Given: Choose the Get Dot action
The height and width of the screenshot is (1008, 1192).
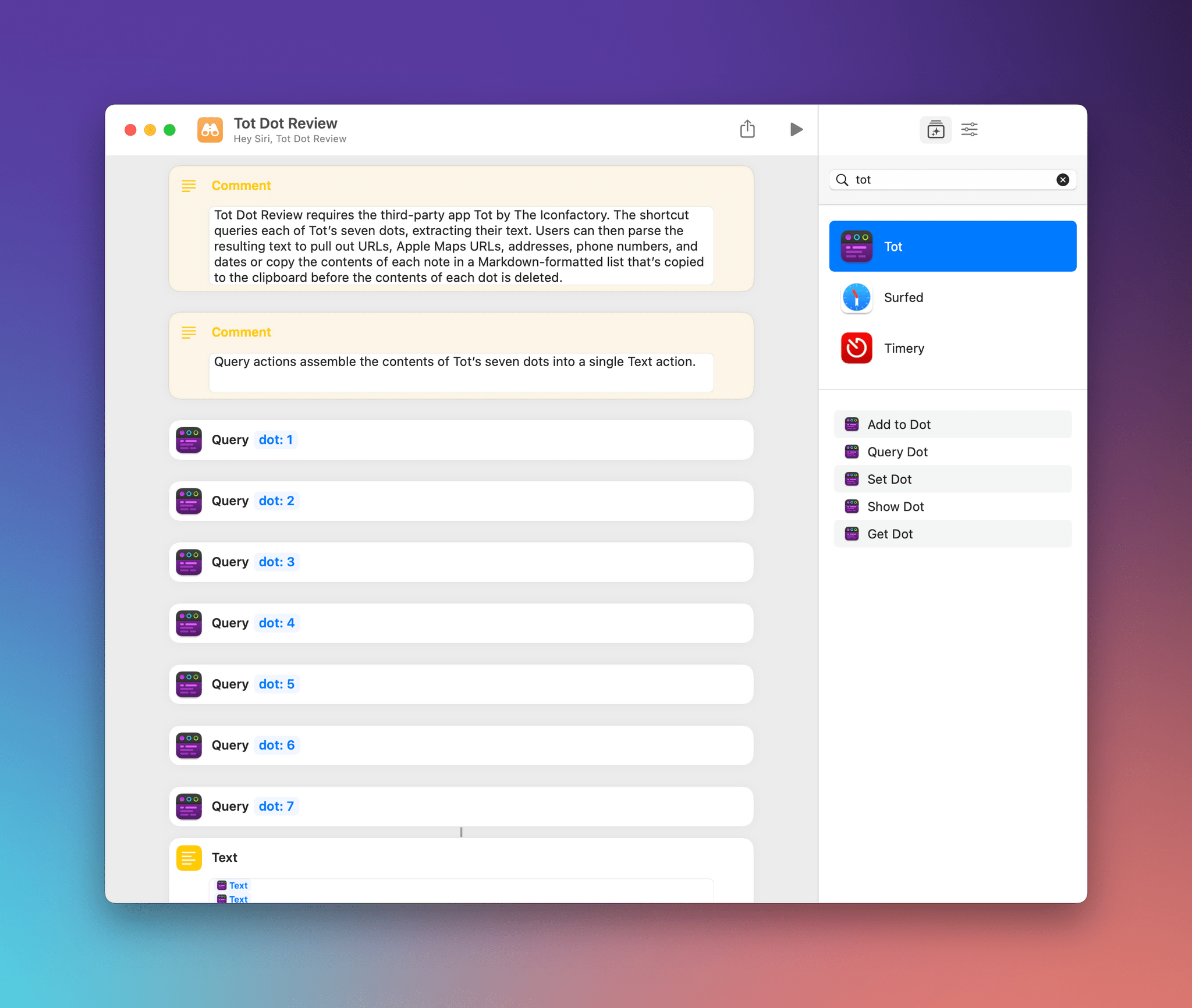Looking at the screenshot, I should [953, 534].
